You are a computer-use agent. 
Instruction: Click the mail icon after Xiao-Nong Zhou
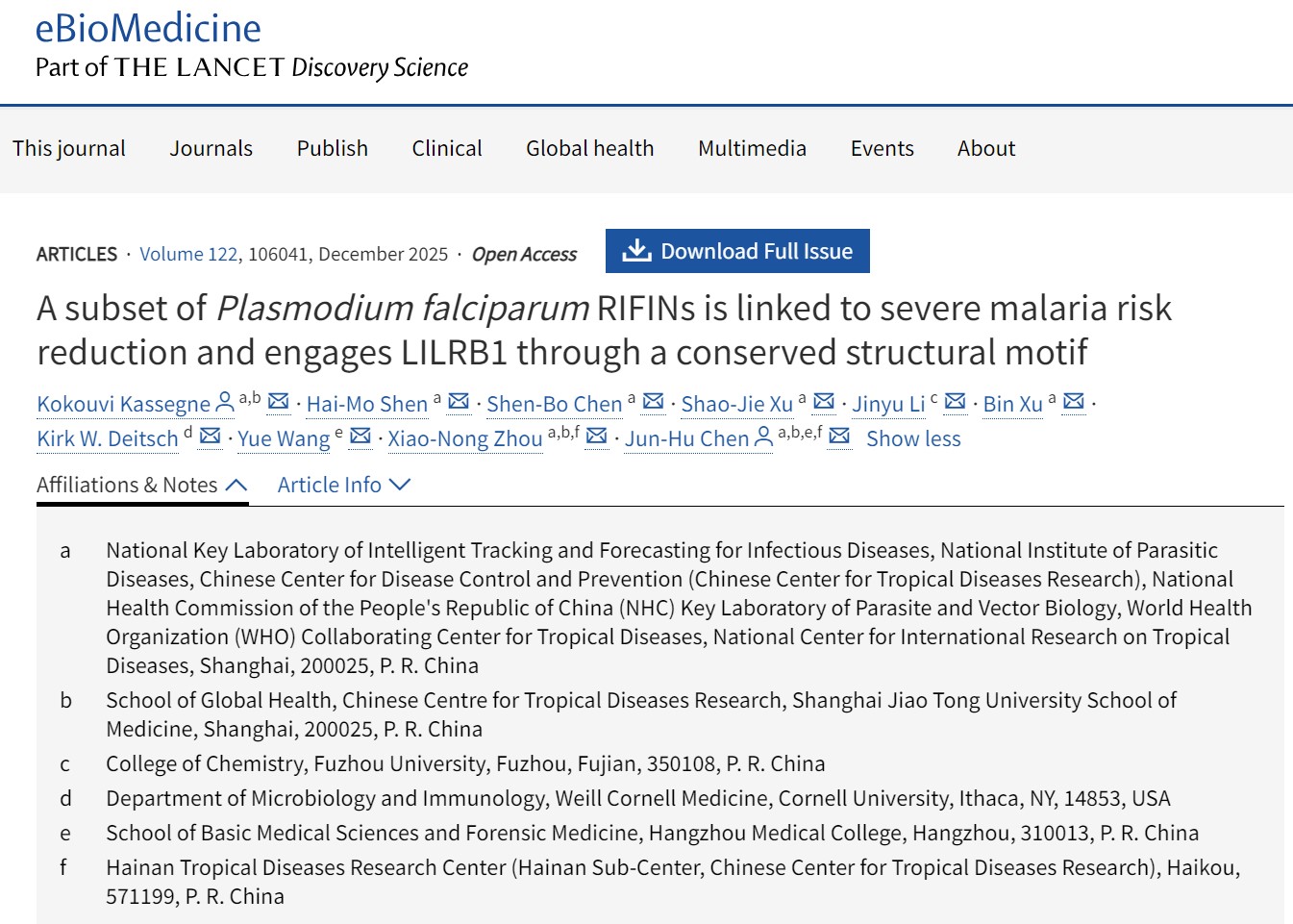click(596, 437)
